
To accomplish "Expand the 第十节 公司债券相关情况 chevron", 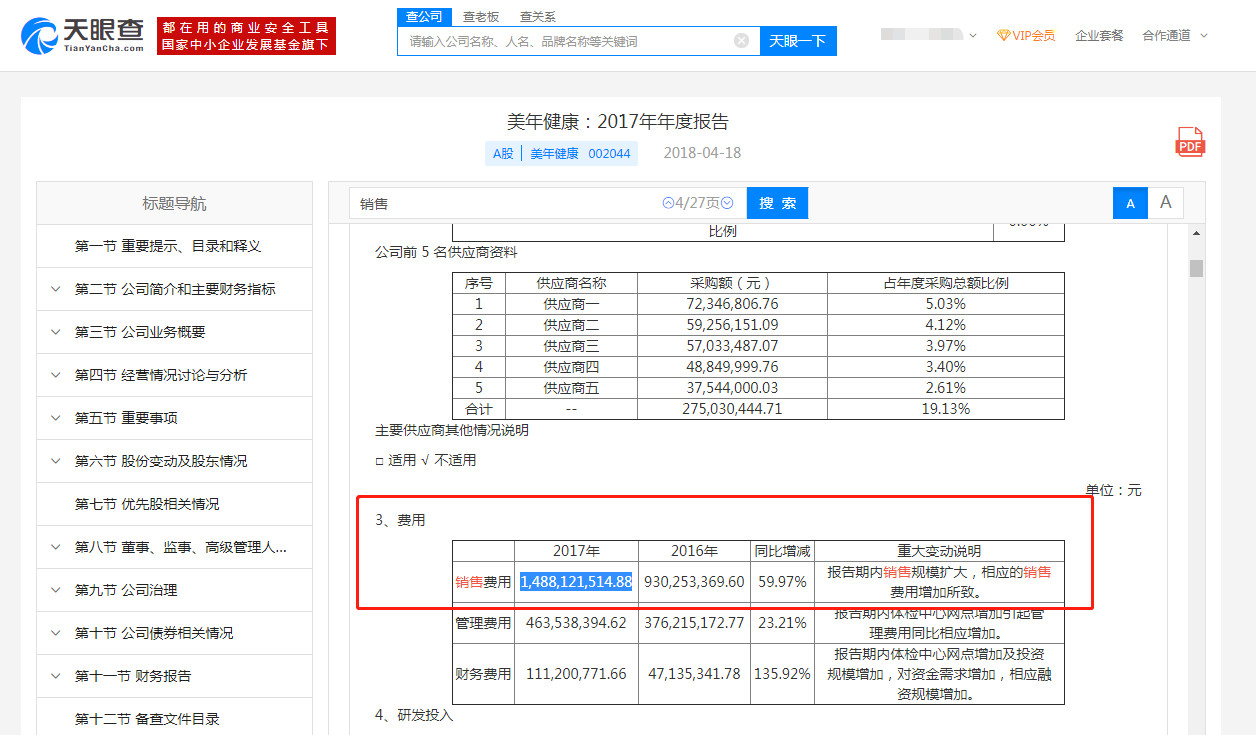I will point(55,633).
